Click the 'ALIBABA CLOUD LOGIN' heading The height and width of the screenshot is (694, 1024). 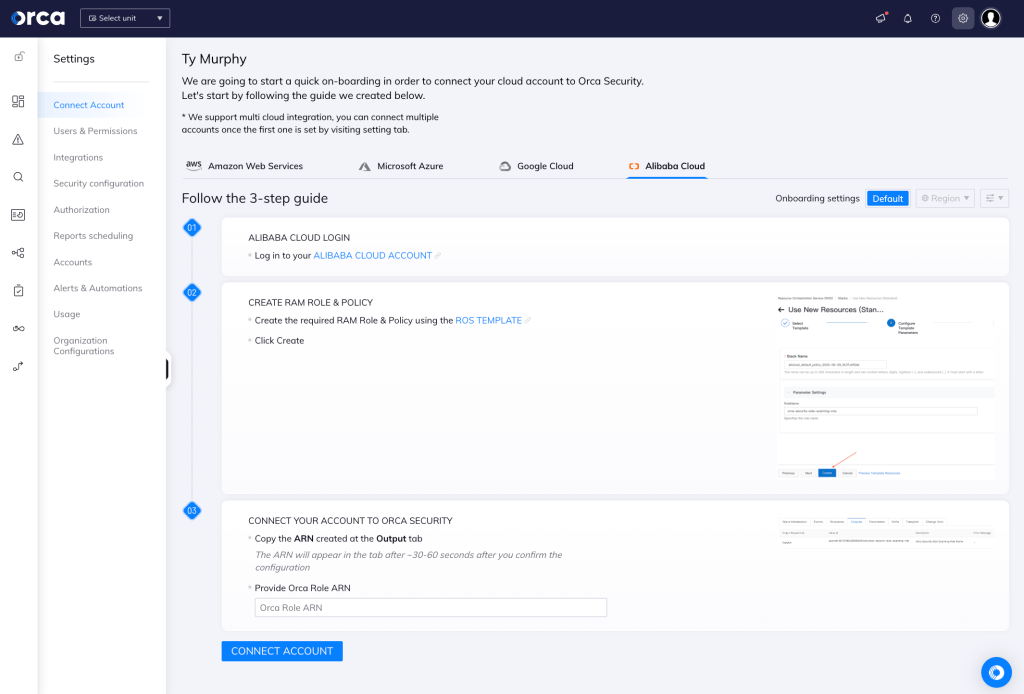point(299,238)
